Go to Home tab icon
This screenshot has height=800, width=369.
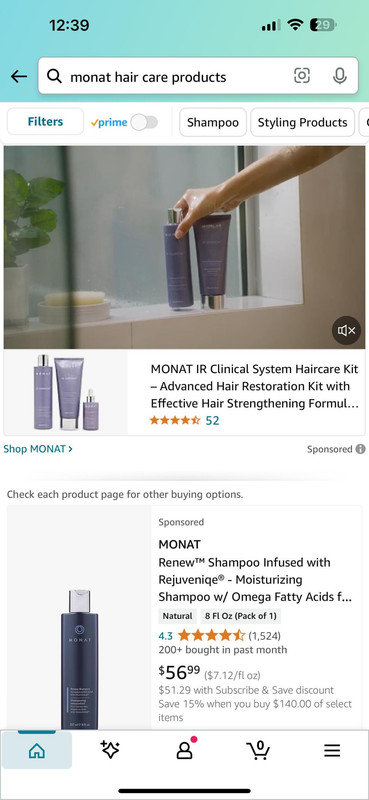(37, 751)
